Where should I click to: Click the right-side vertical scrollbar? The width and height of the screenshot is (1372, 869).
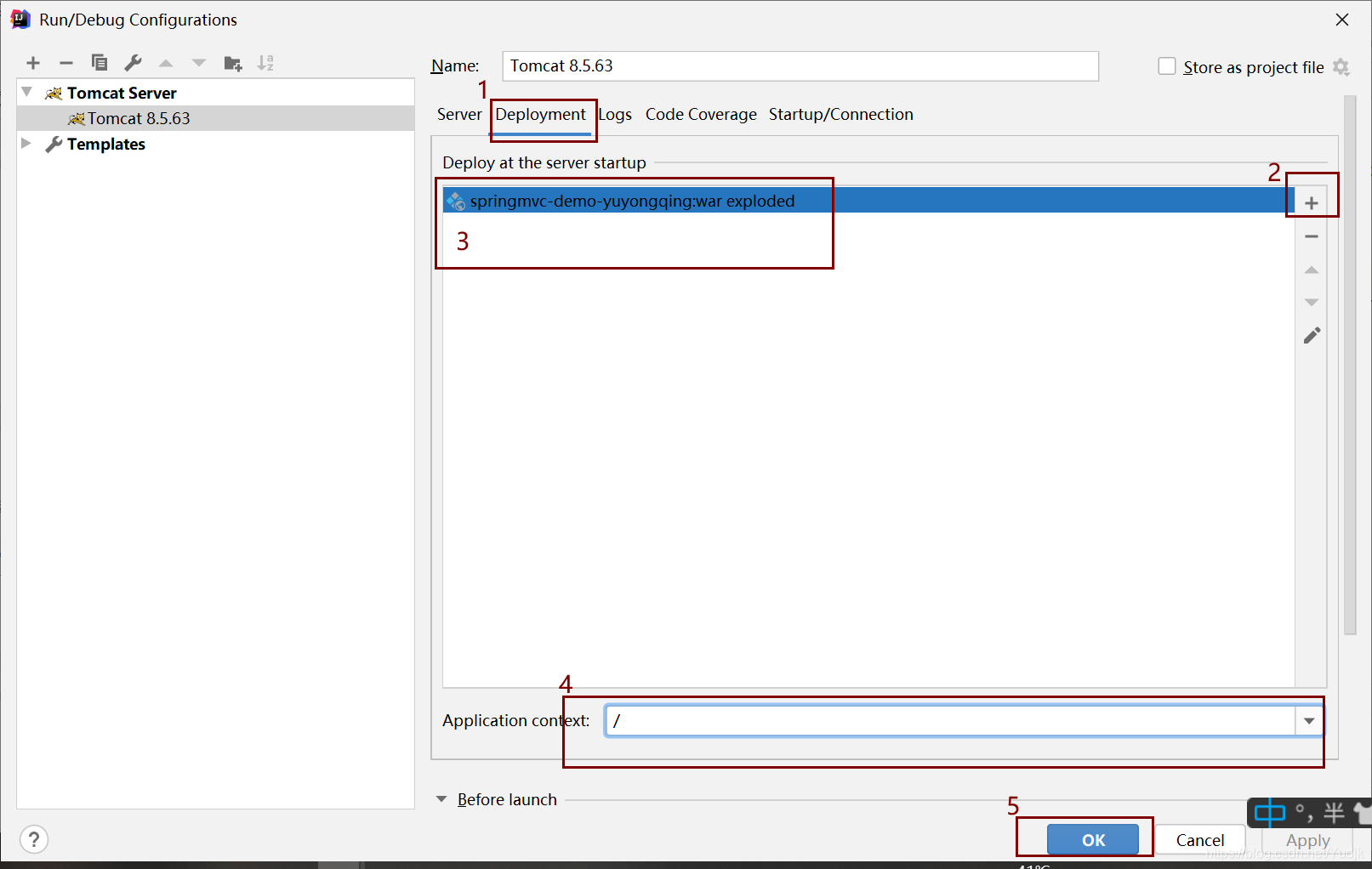pyautogui.click(x=1350, y=366)
